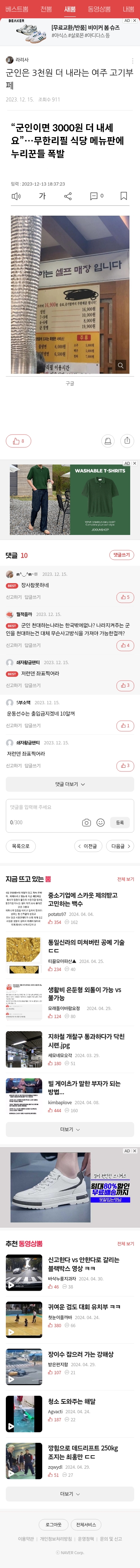Insert an emoji in the comment
The width and height of the screenshot is (140, 1568).
[x=101, y=822]
